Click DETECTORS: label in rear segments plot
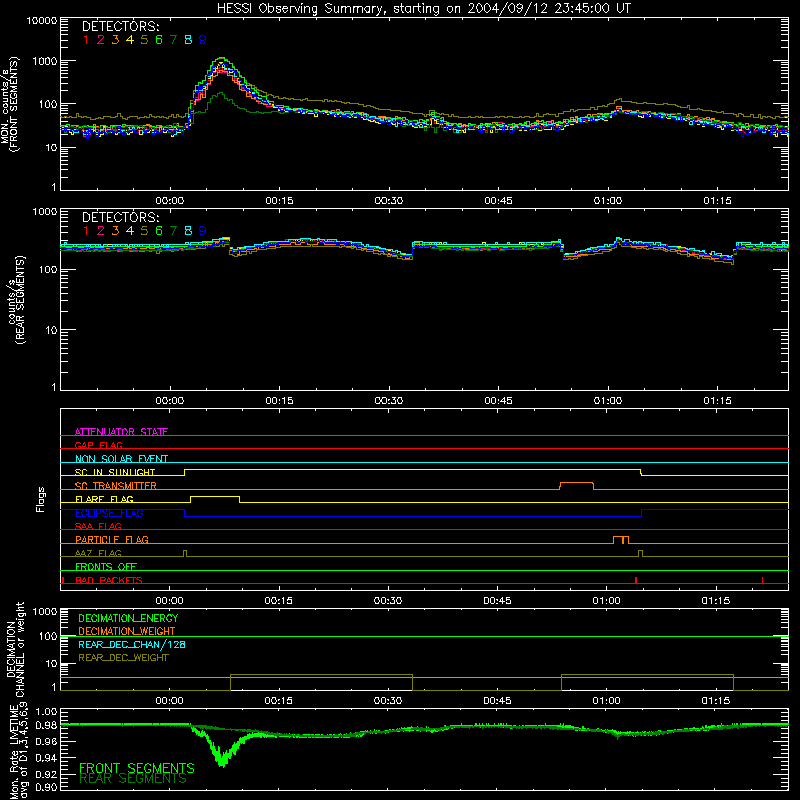Image resolution: width=800 pixels, height=800 pixels. pyautogui.click(x=120, y=218)
